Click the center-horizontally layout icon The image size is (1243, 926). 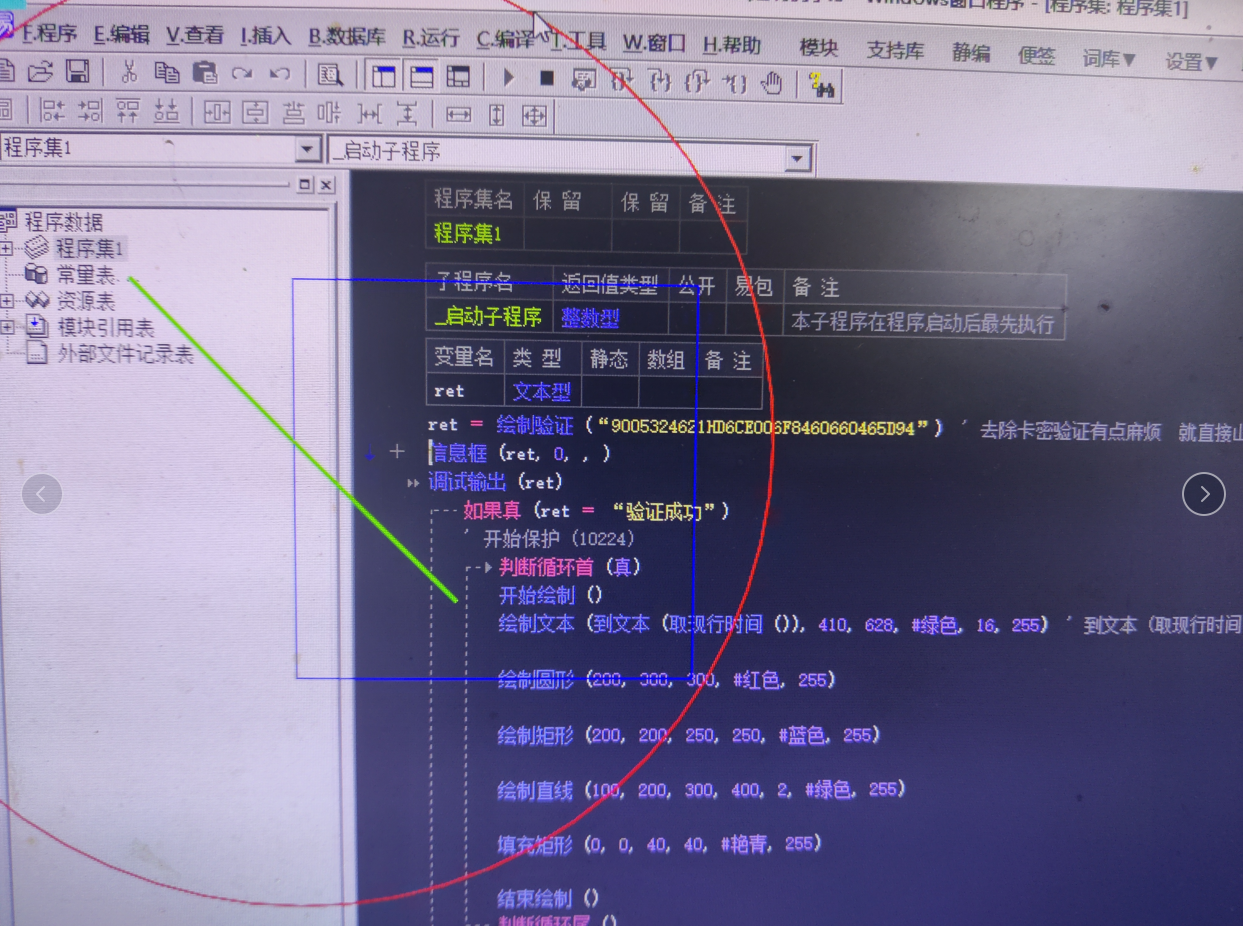click(x=217, y=112)
